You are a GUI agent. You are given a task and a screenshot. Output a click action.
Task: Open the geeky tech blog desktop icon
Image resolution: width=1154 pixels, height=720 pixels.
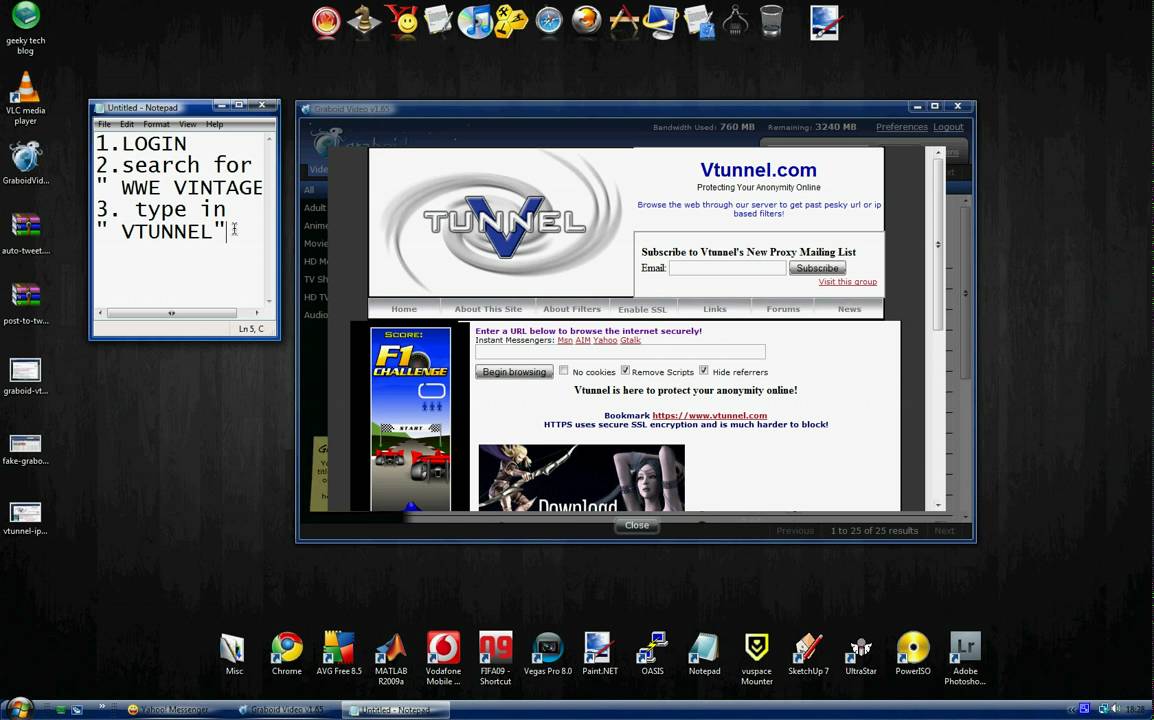(x=26, y=28)
